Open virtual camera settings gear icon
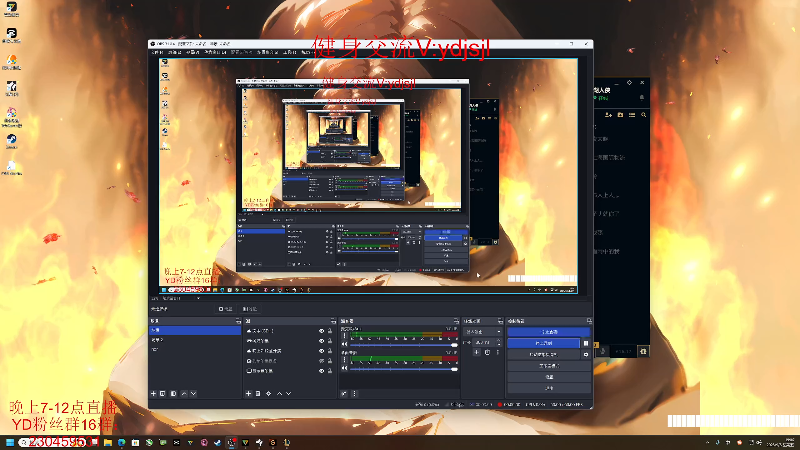 [586, 354]
